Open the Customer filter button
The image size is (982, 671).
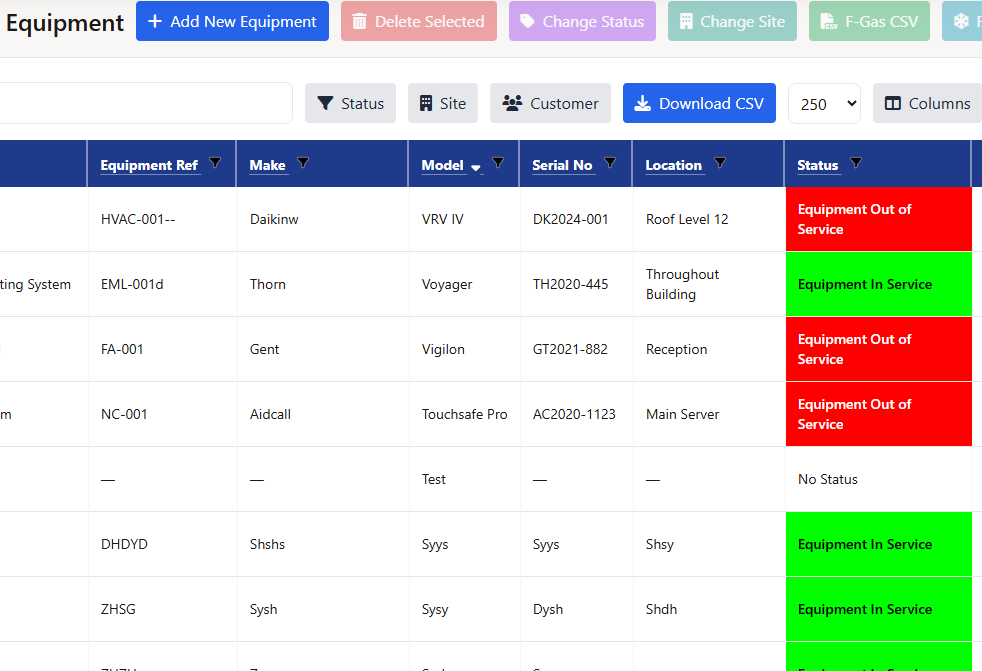click(x=550, y=103)
